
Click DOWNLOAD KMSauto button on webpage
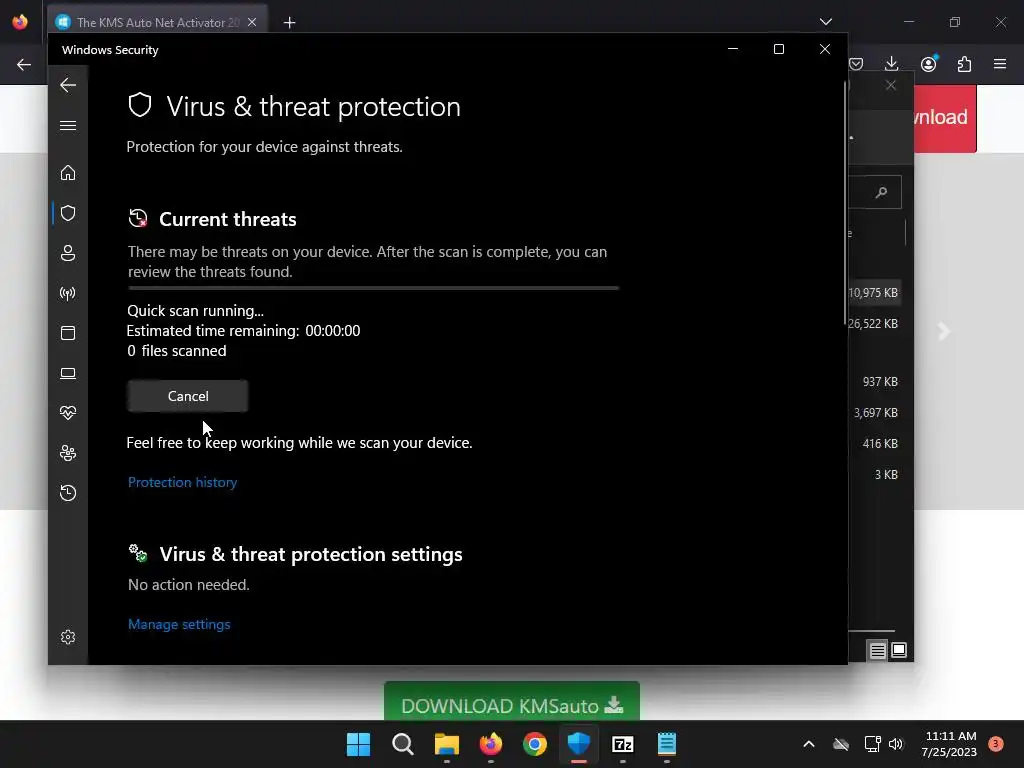point(511,701)
